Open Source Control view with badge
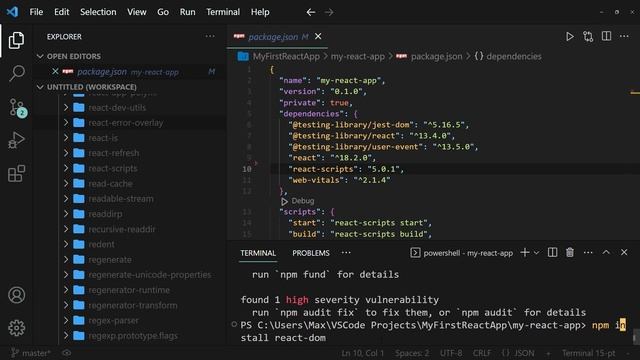The image size is (640, 360). coord(17,108)
